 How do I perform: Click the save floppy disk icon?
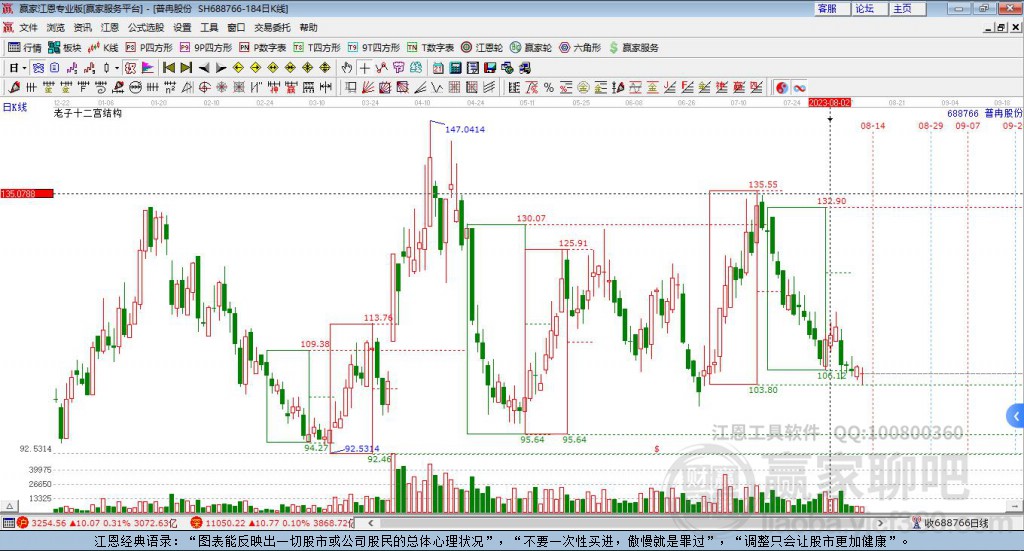pos(490,68)
